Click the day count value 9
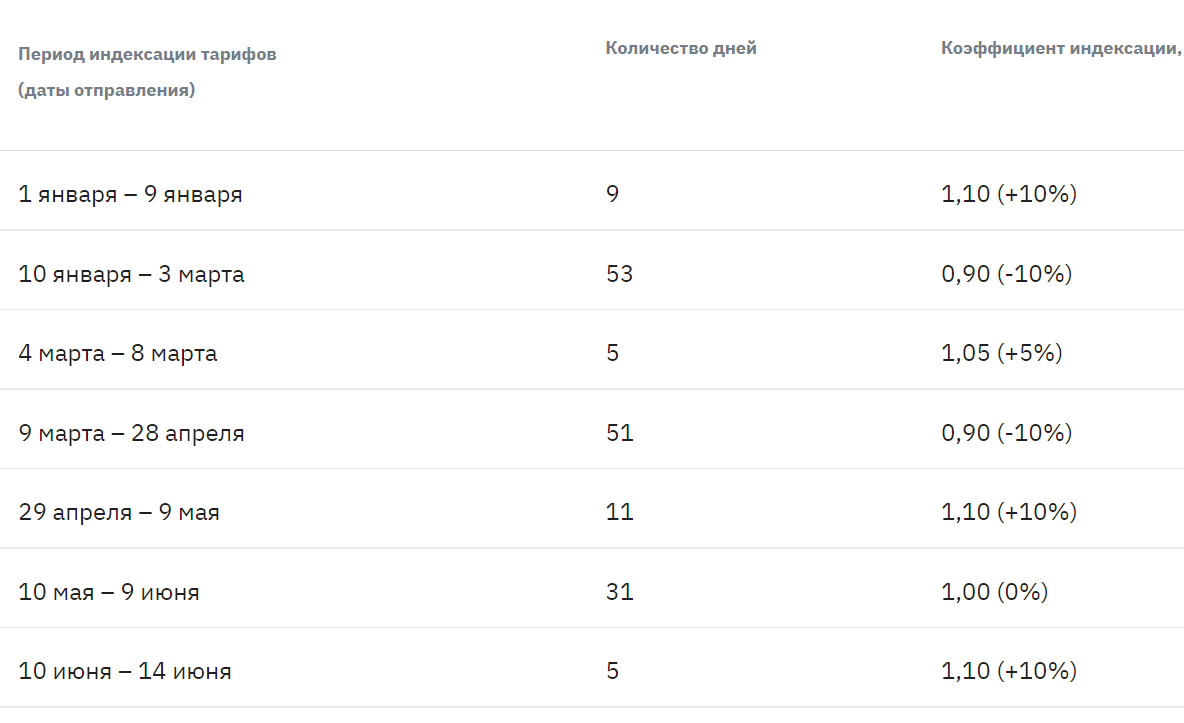This screenshot has width=1184, height=723. [612, 195]
